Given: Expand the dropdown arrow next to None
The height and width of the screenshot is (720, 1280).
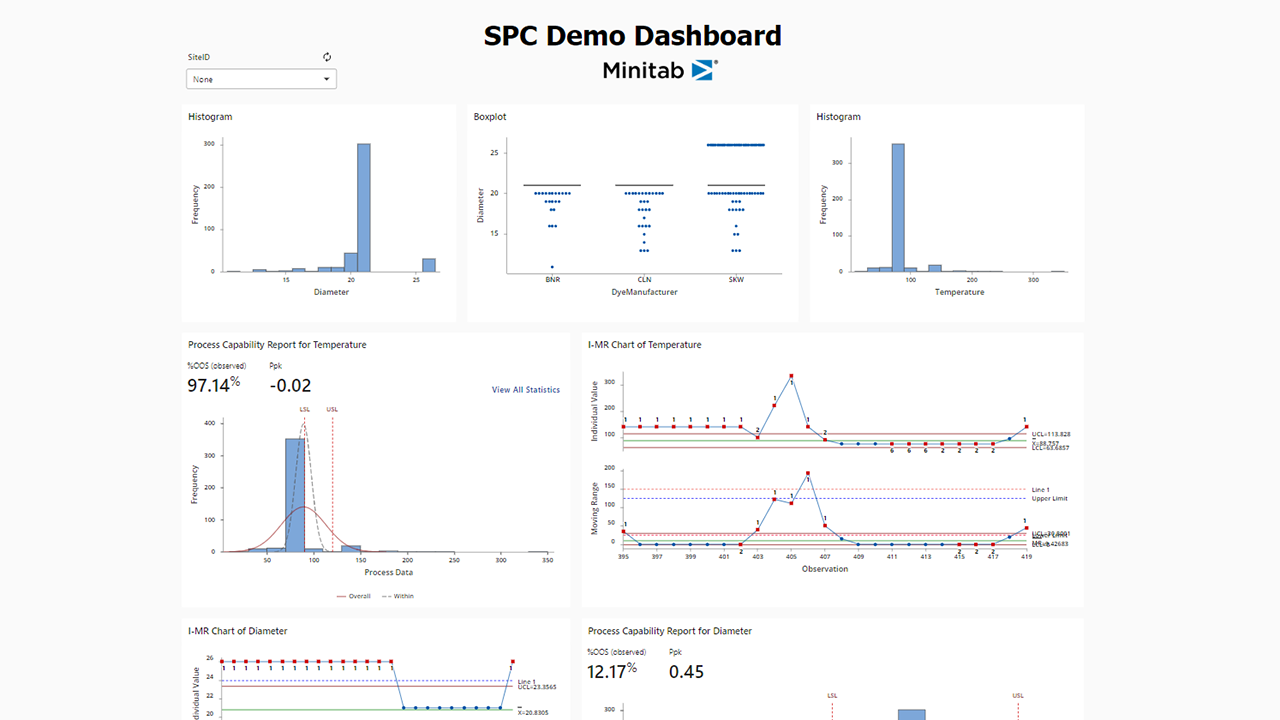Looking at the screenshot, I should [x=327, y=78].
